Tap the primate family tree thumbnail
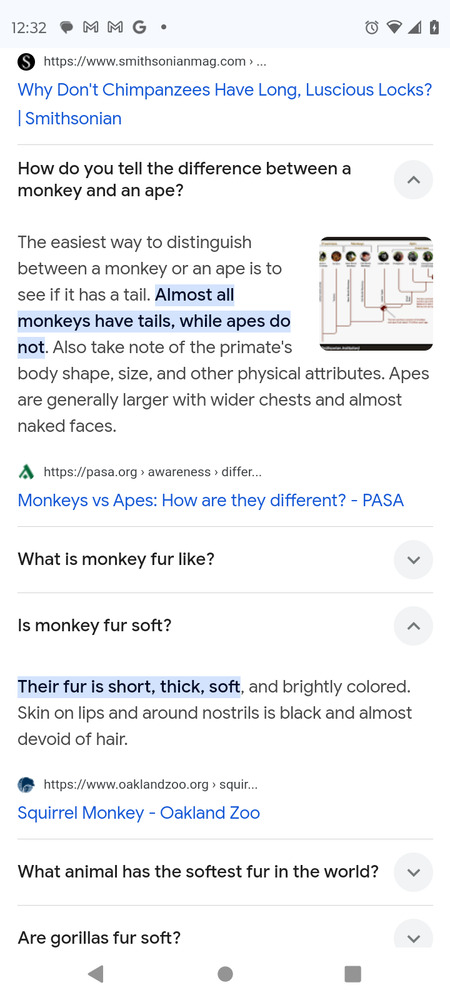The height and width of the screenshot is (1000, 450). [376, 294]
